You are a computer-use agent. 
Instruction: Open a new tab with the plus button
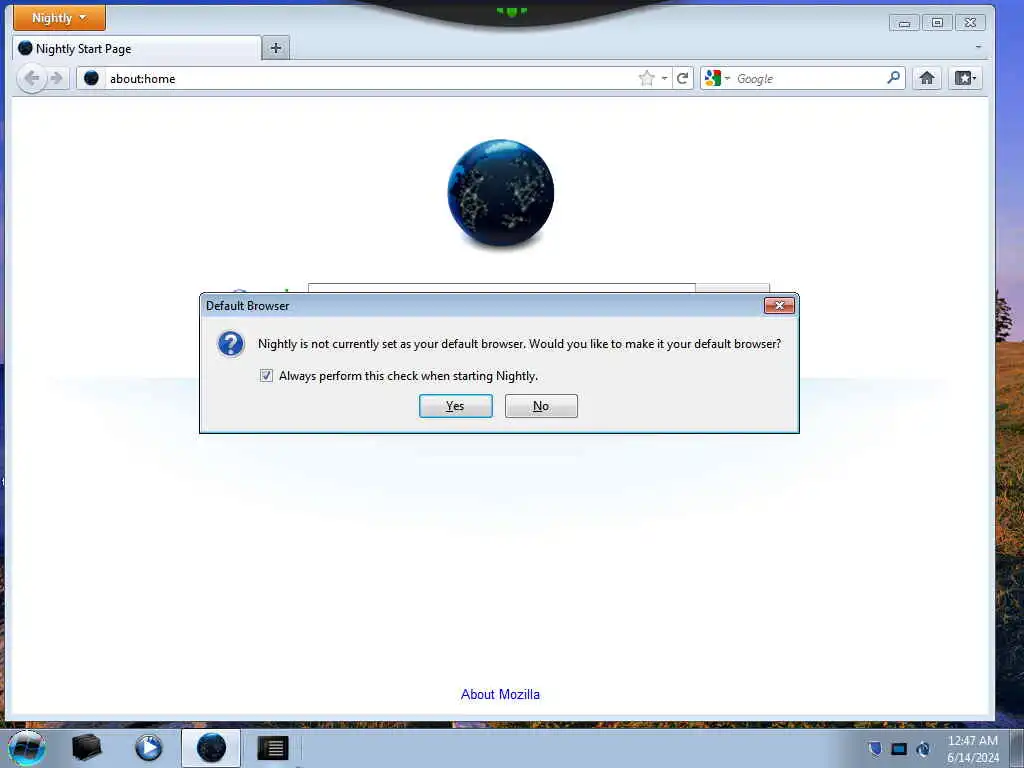click(x=276, y=48)
